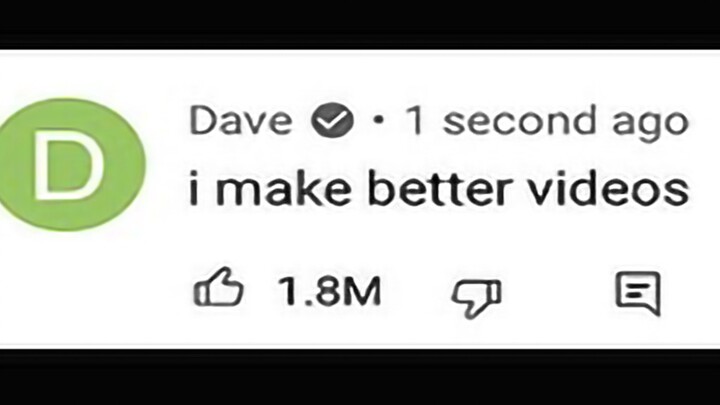Select the comment text 'i make better videos'

(x=439, y=189)
